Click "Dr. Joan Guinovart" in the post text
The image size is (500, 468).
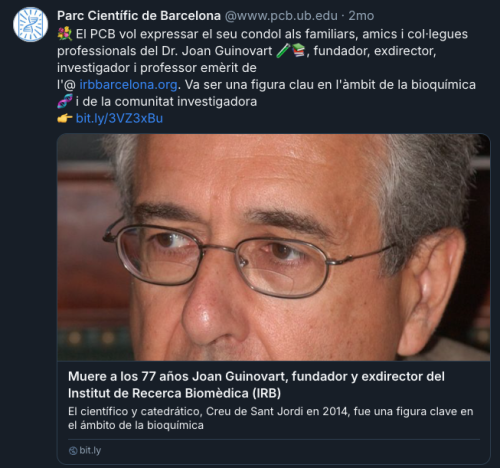pos(217,51)
